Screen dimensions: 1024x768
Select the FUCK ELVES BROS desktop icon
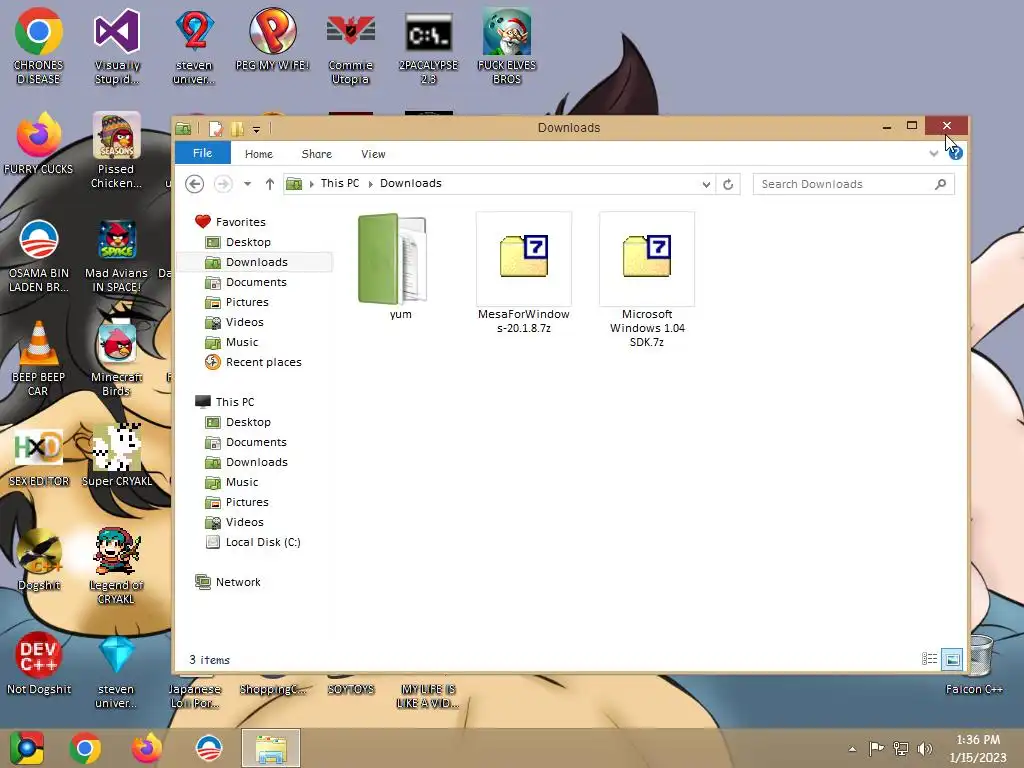point(507,46)
